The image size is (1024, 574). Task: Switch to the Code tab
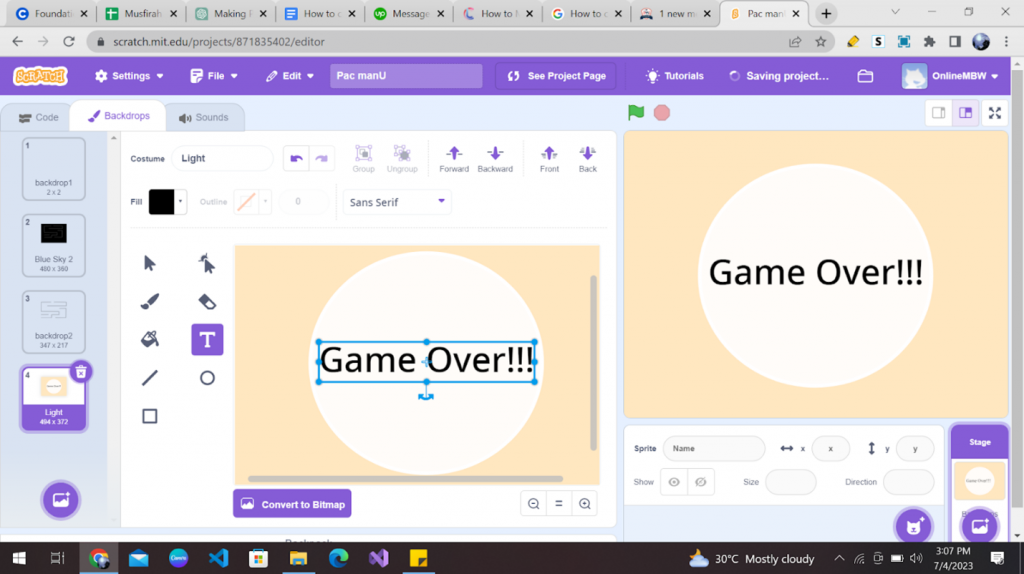click(x=39, y=118)
